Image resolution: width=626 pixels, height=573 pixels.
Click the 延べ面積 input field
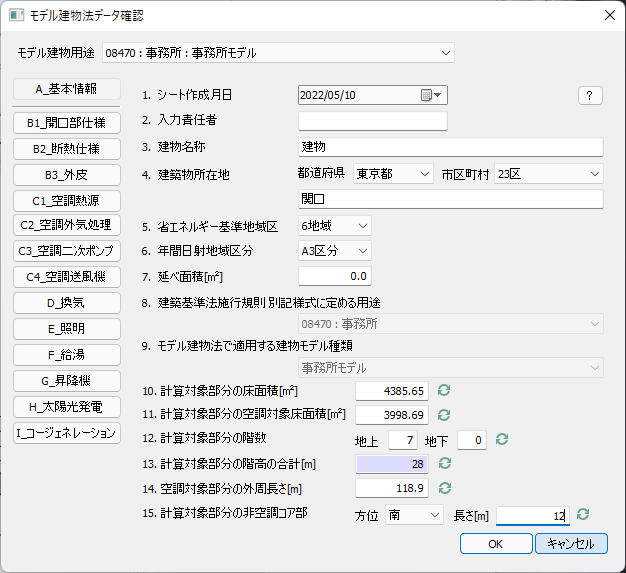pos(335,275)
